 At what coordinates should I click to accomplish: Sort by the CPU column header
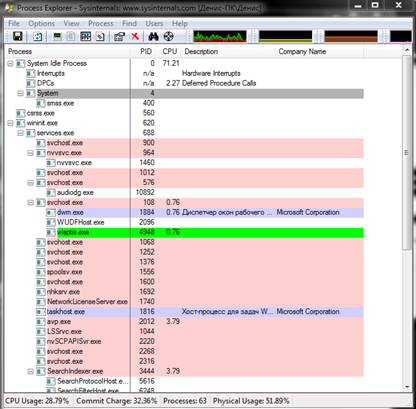coord(170,52)
